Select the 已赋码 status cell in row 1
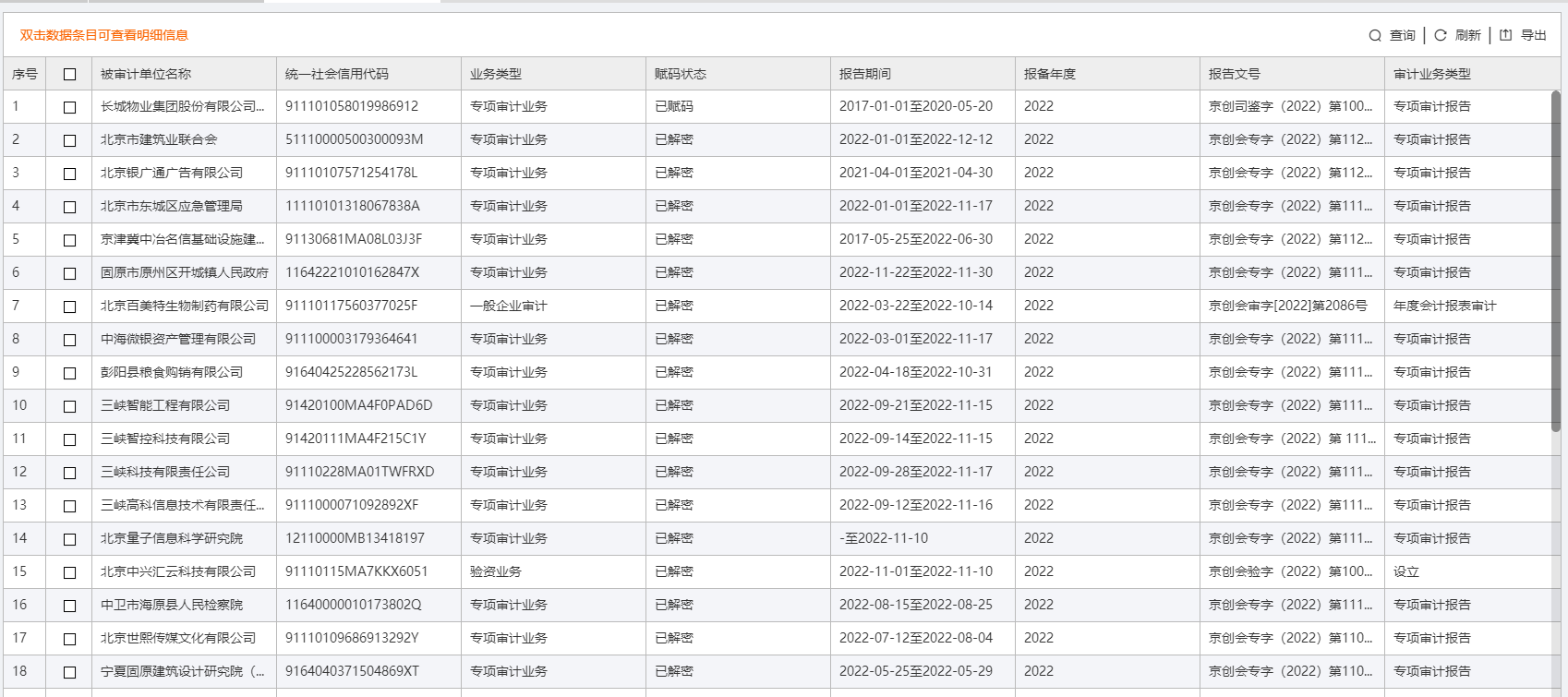Screen dimensions: 1568x697 click(674, 106)
